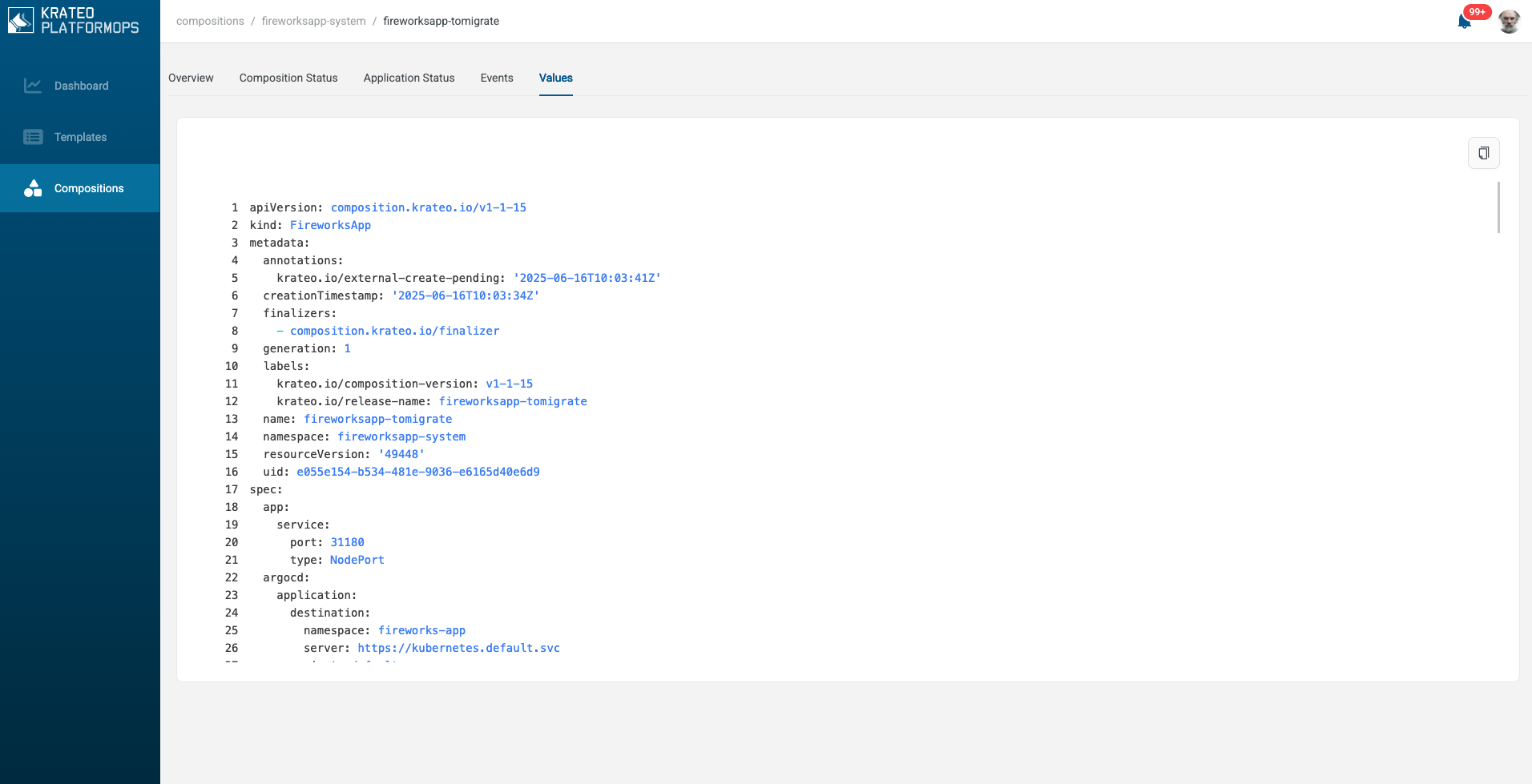Click the finalizers: key line
The image size is (1532, 784).
pos(300,313)
